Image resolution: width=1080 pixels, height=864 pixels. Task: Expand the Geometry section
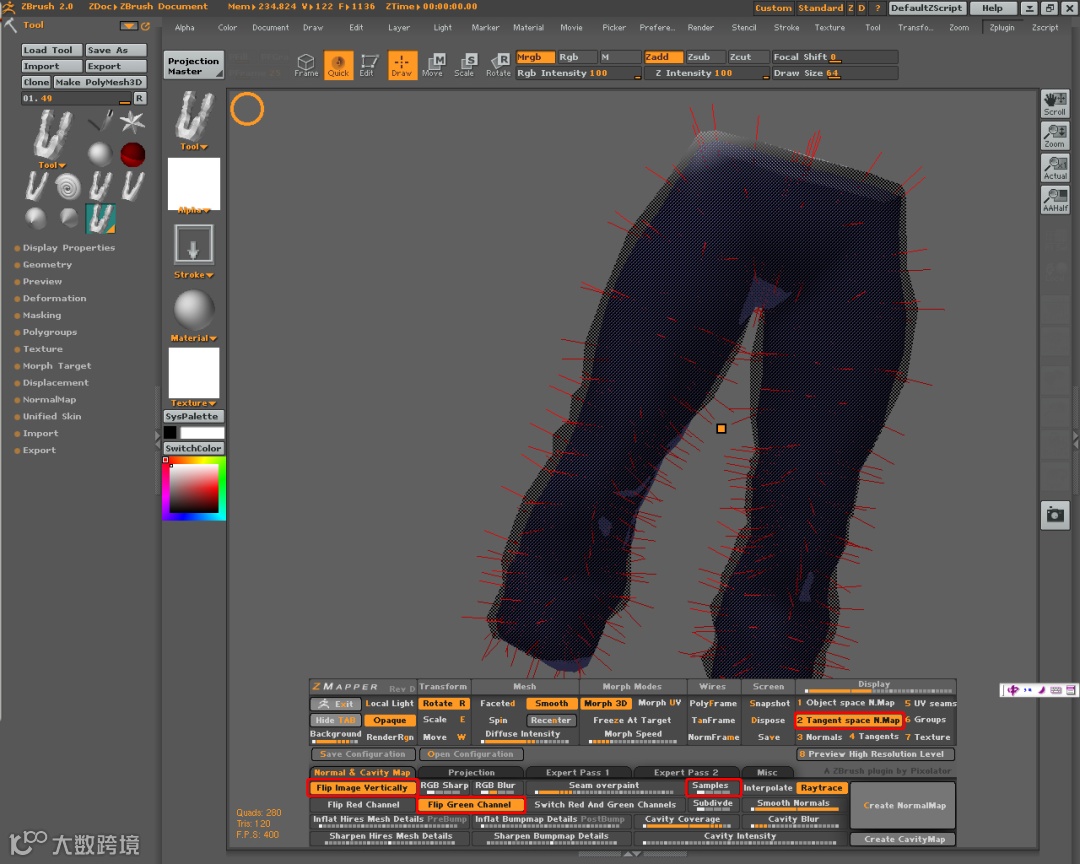tap(47, 265)
